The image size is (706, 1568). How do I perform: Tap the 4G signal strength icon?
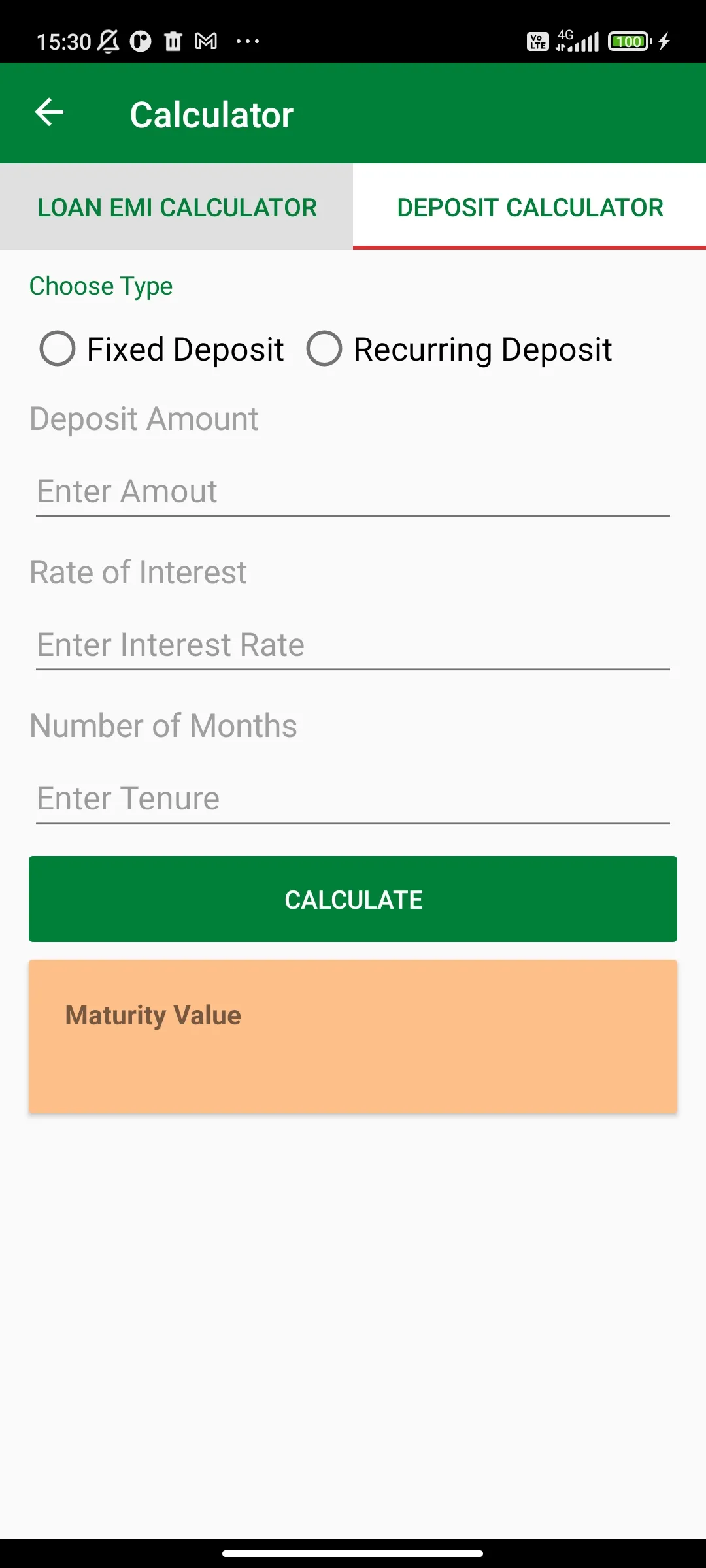pyautogui.click(x=578, y=41)
